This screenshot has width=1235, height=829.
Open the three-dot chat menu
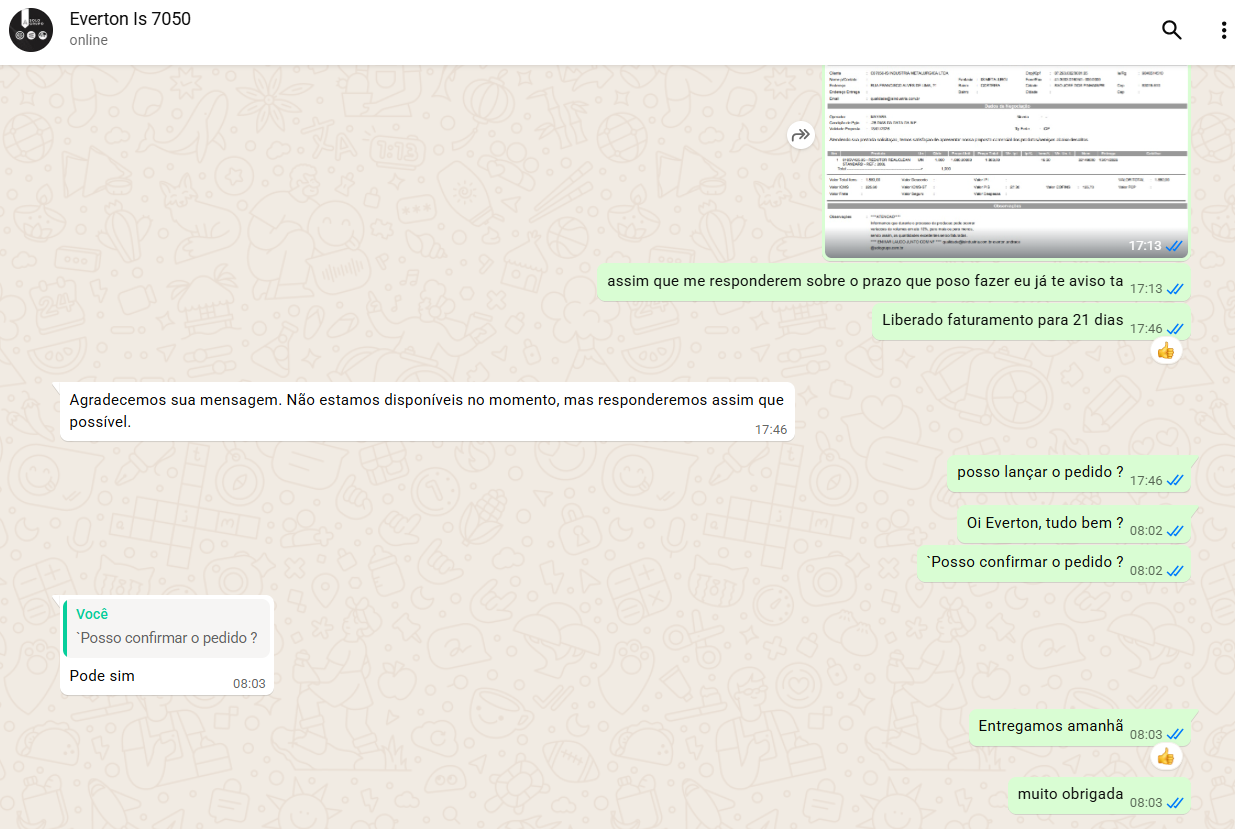[x=1223, y=30]
